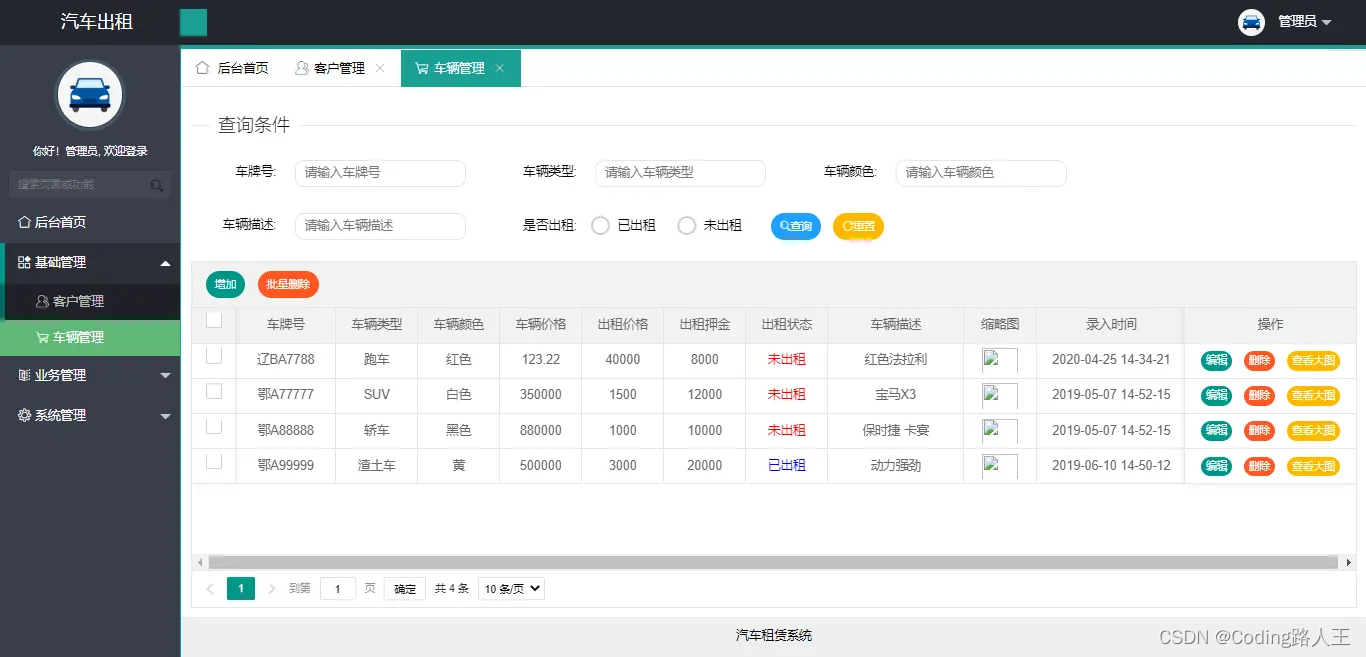Close the 车辆管理 tab
The height and width of the screenshot is (657, 1366).
tap(500, 68)
